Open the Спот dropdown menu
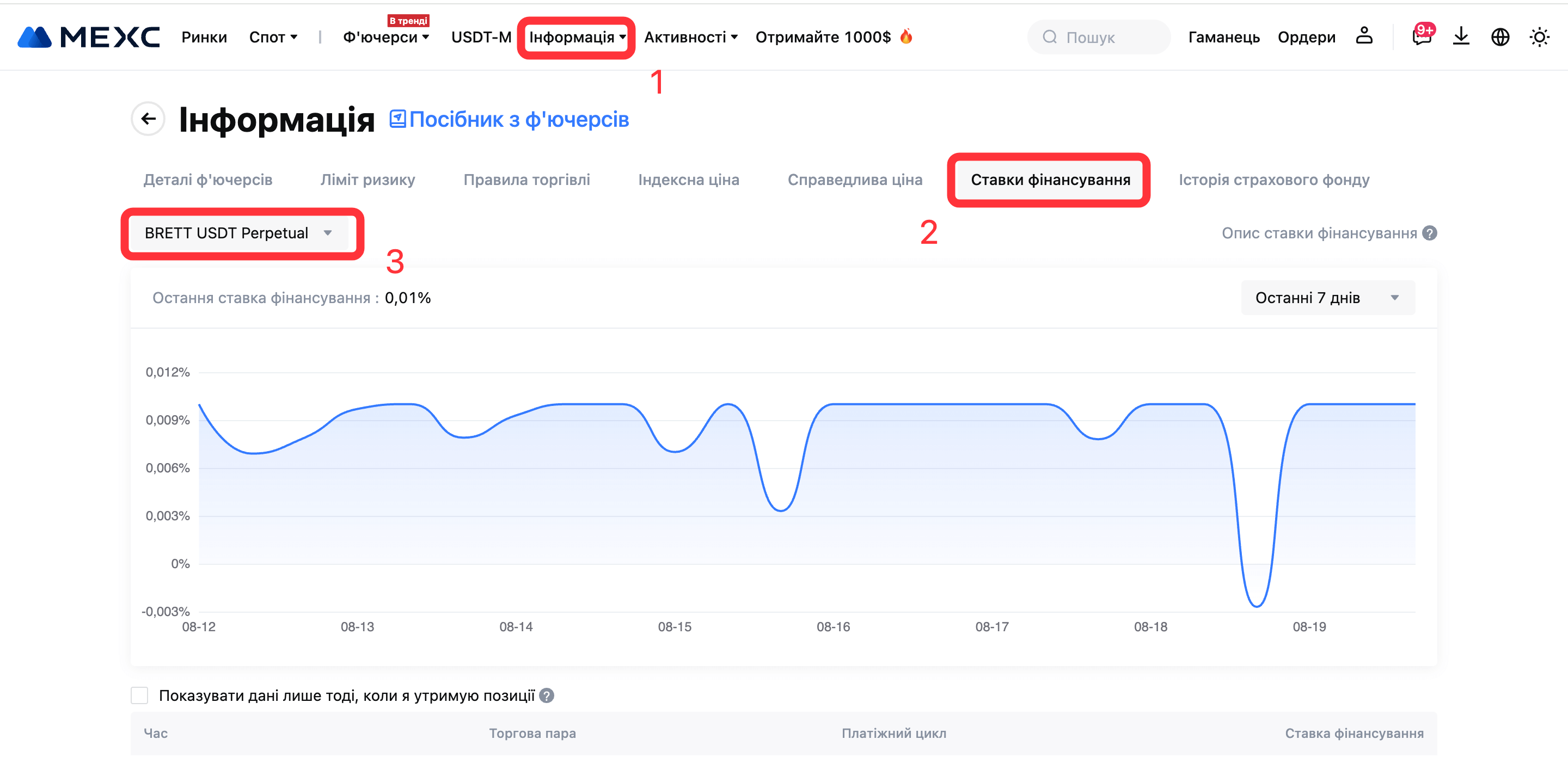This screenshot has height=764, width=1568. pyautogui.click(x=273, y=37)
